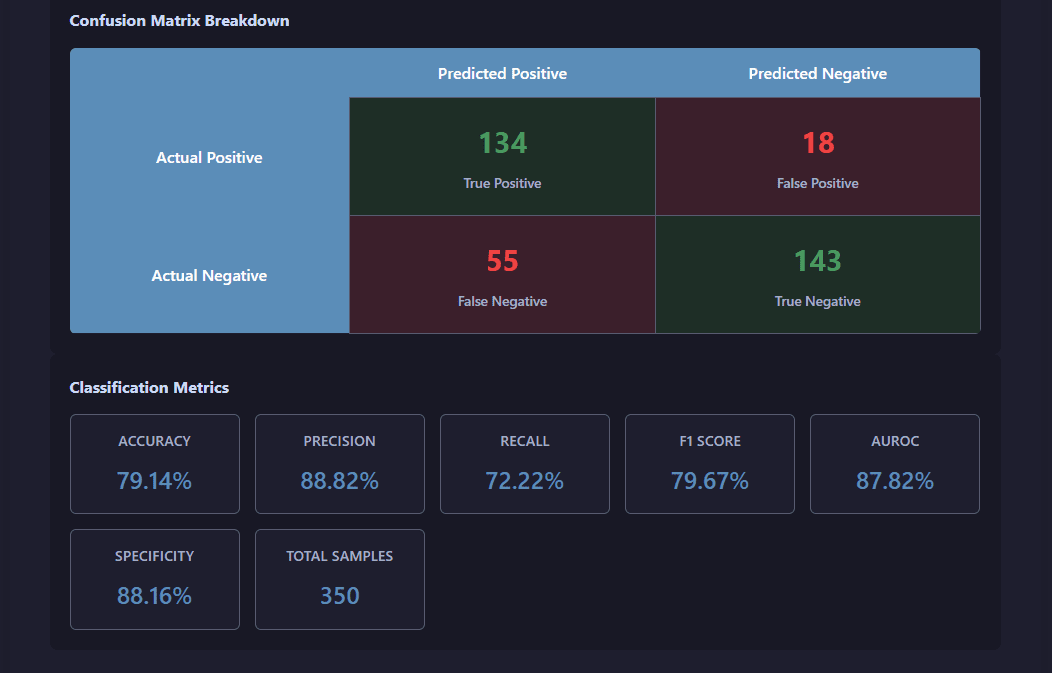Viewport: 1052px width, 673px height.
Task: Click the Classification Metrics heading
Action: pos(149,388)
